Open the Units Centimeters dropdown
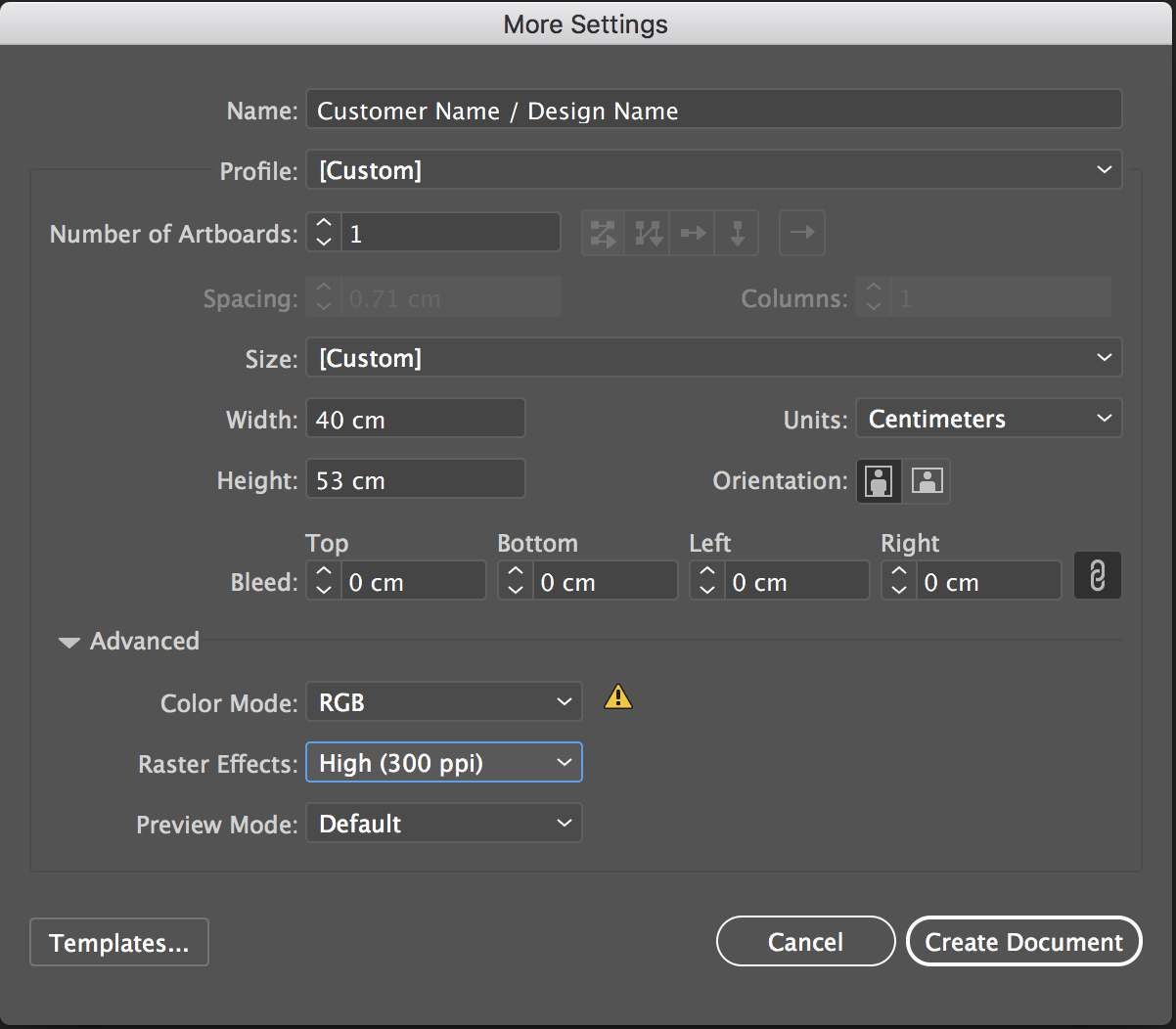The width and height of the screenshot is (1176, 1029). point(989,419)
